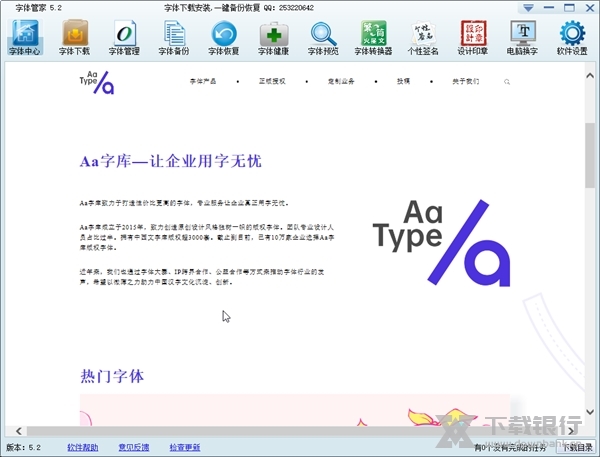Viewport: 600px width, 457px height.
Task: Open the title bar dropdown arrow menu
Action: coord(528,8)
